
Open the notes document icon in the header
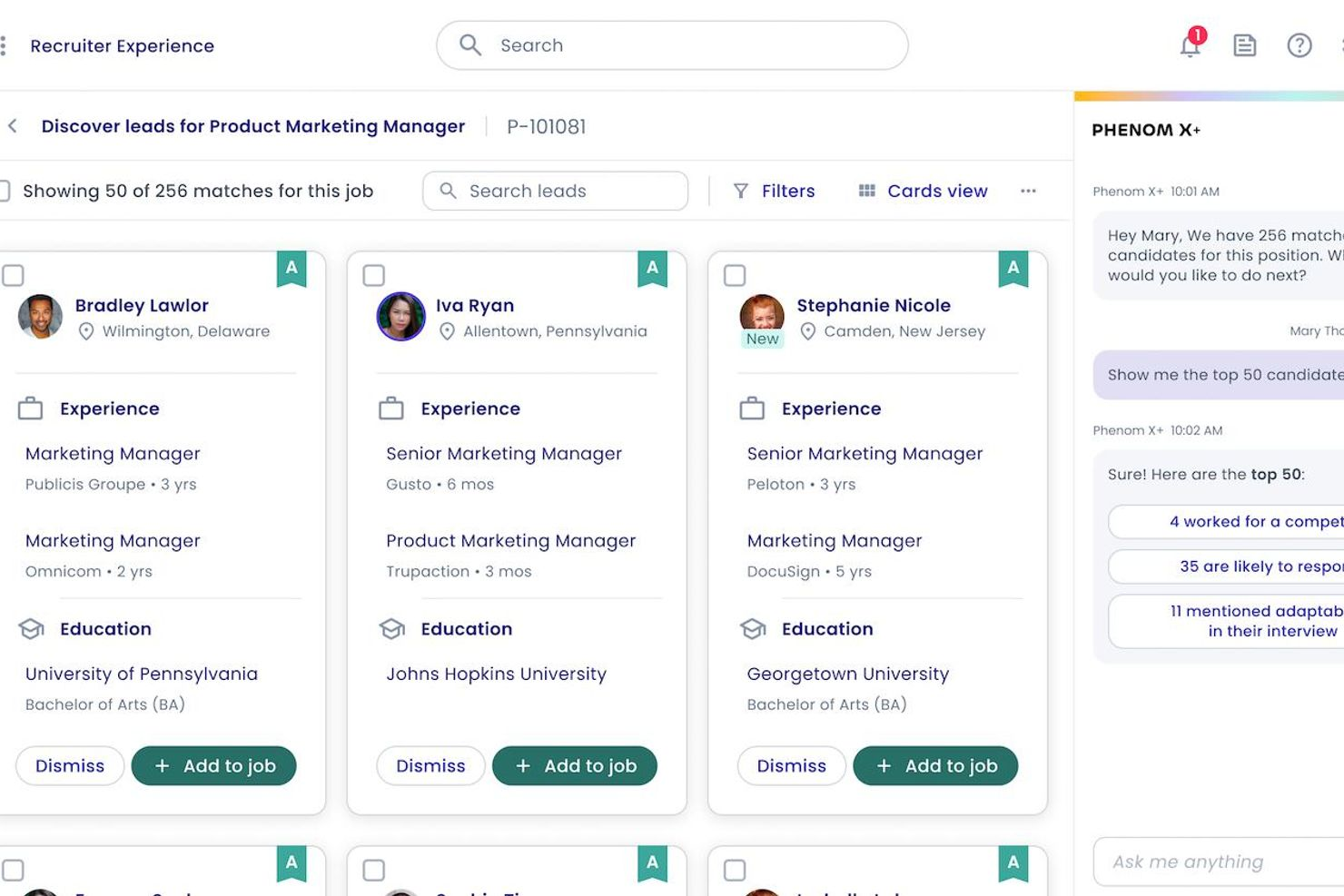point(1244,45)
